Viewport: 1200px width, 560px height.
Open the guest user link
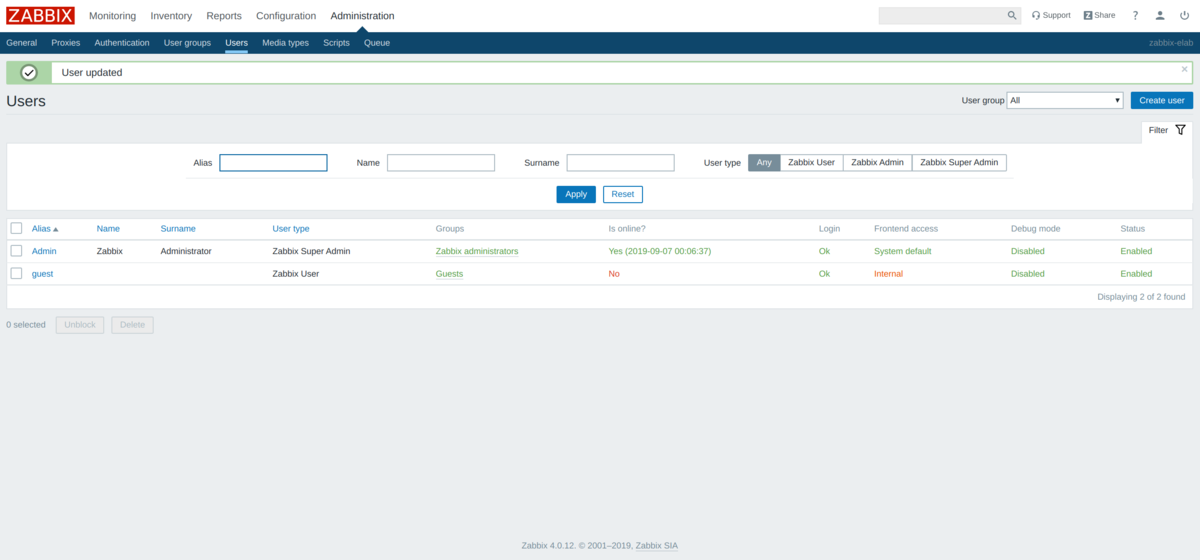pyautogui.click(x=42, y=273)
